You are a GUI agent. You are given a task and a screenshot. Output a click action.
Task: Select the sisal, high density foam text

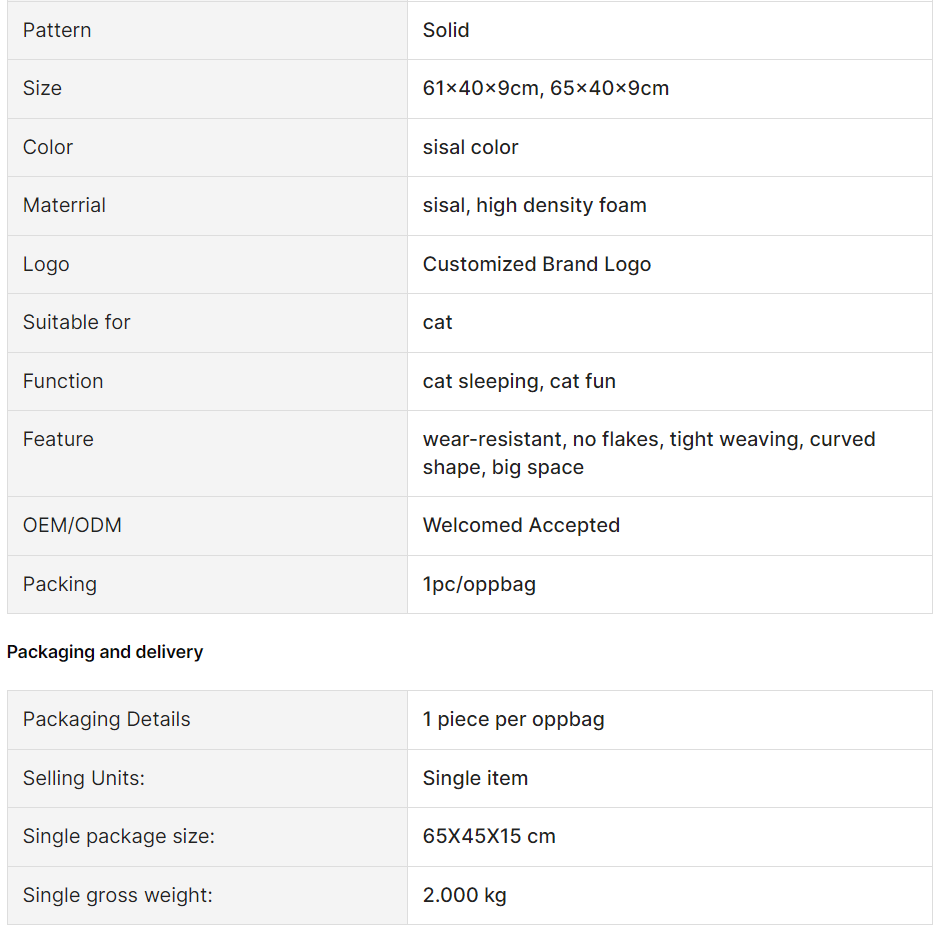(534, 205)
